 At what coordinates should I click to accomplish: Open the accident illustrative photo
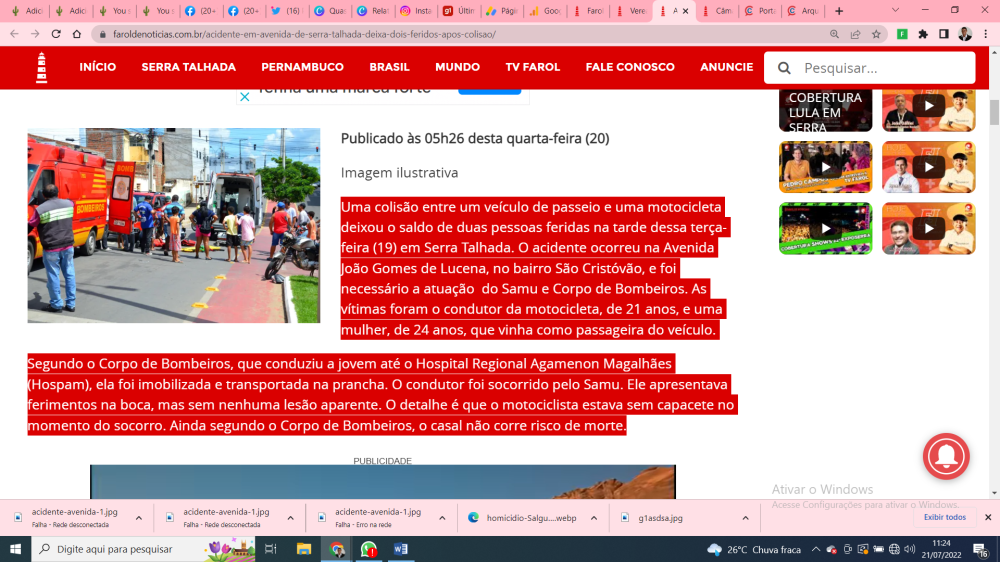tap(173, 225)
